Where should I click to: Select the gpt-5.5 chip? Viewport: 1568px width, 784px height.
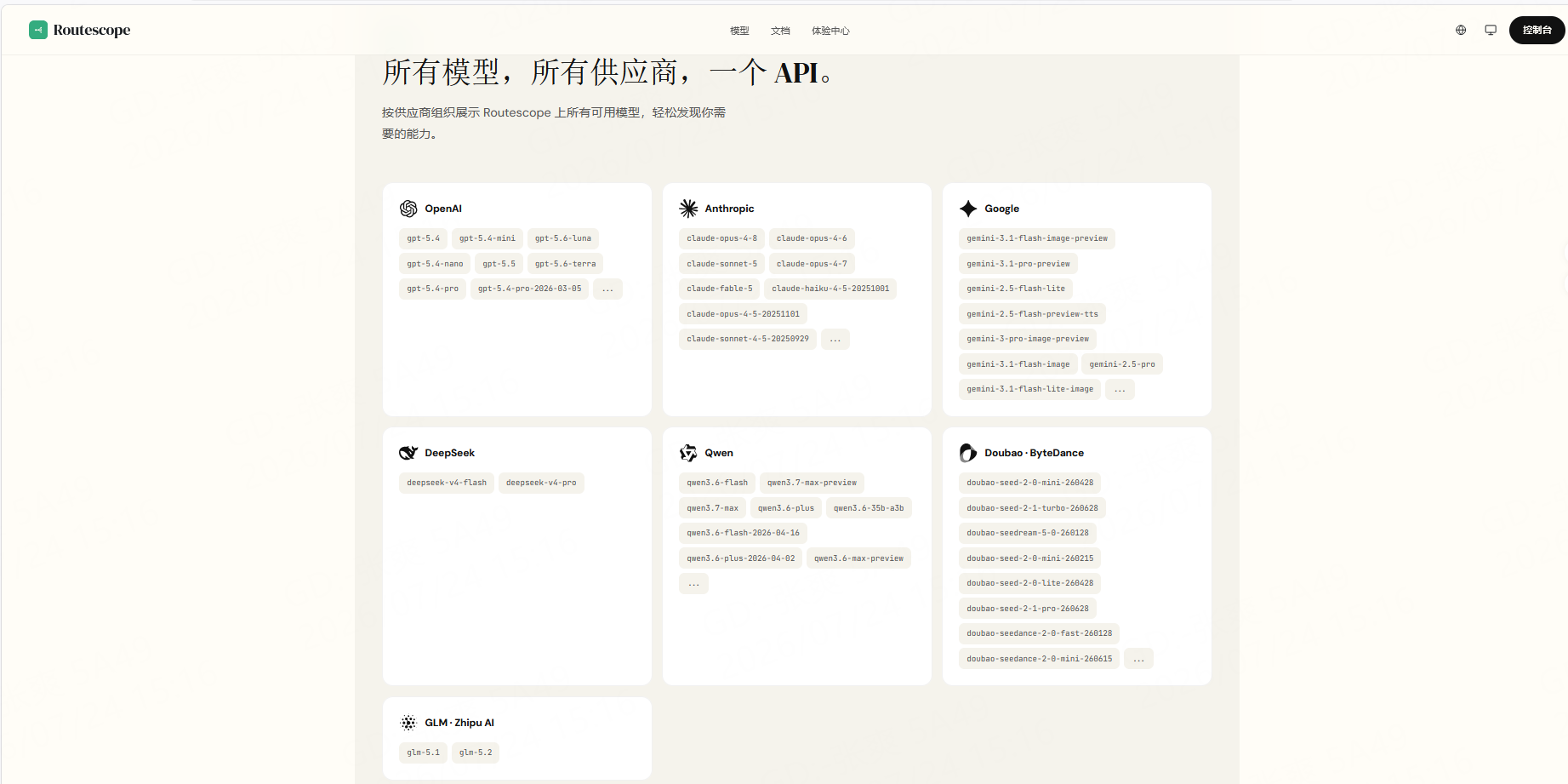pos(499,264)
